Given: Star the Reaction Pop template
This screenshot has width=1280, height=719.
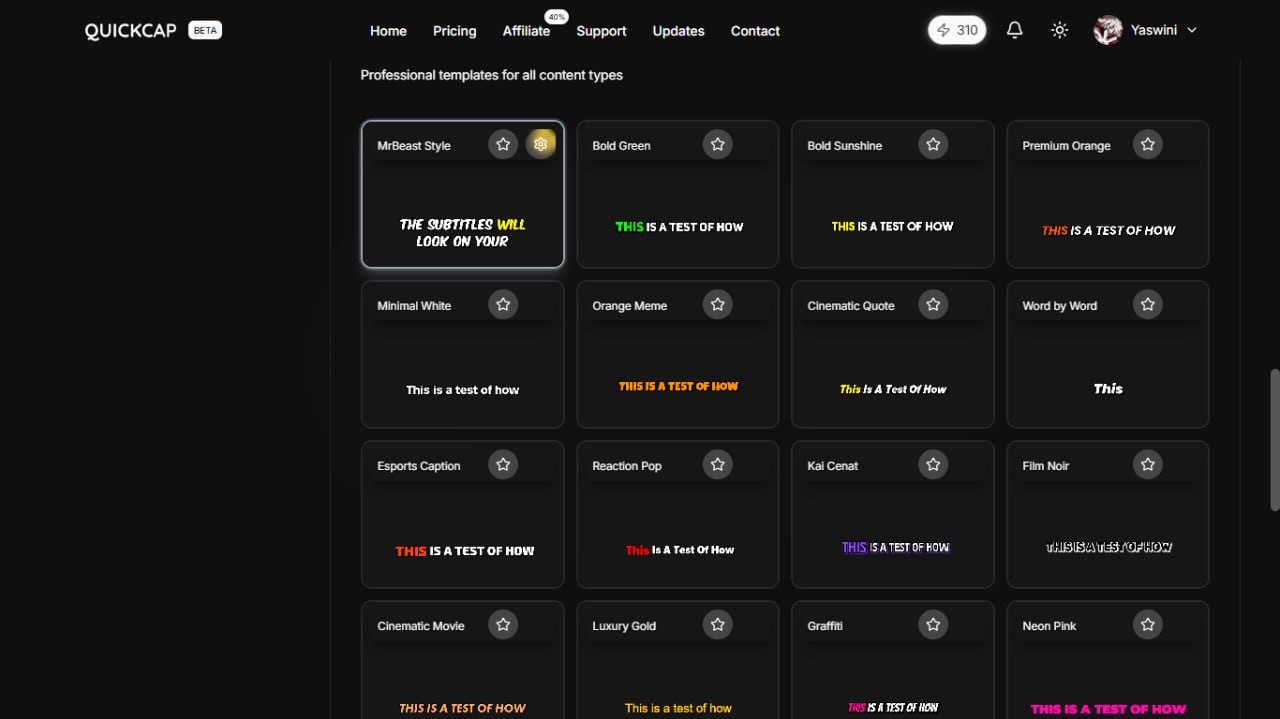Looking at the screenshot, I should (718, 464).
